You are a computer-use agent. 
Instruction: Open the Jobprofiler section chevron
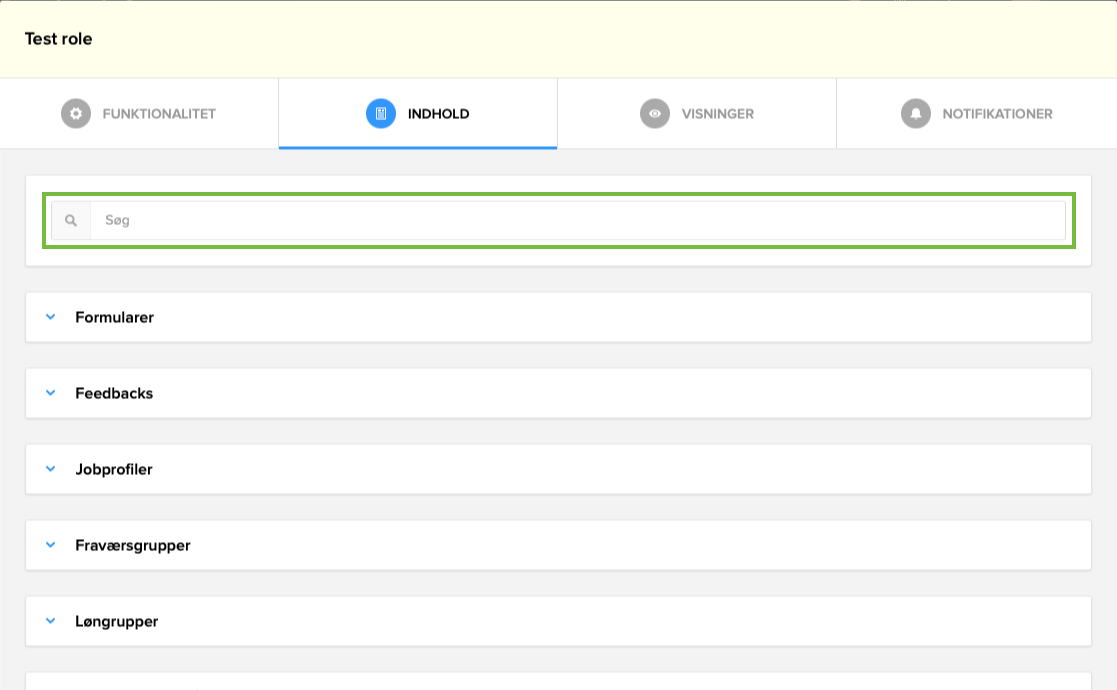50,468
